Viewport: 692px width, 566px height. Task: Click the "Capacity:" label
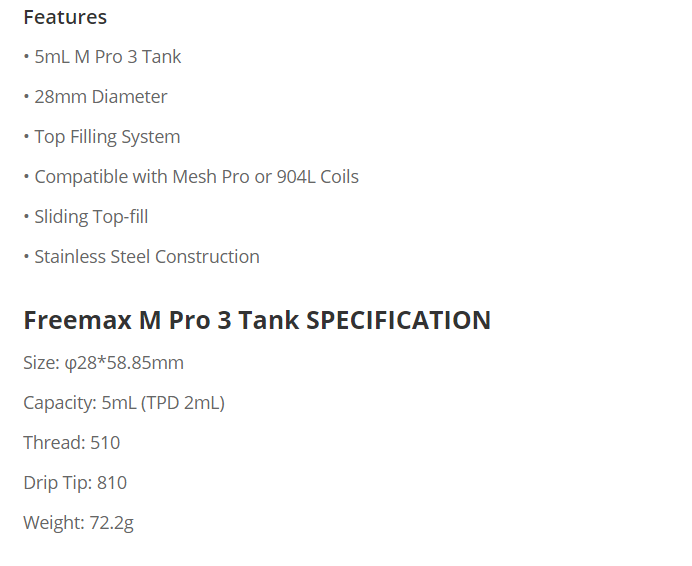pos(60,403)
